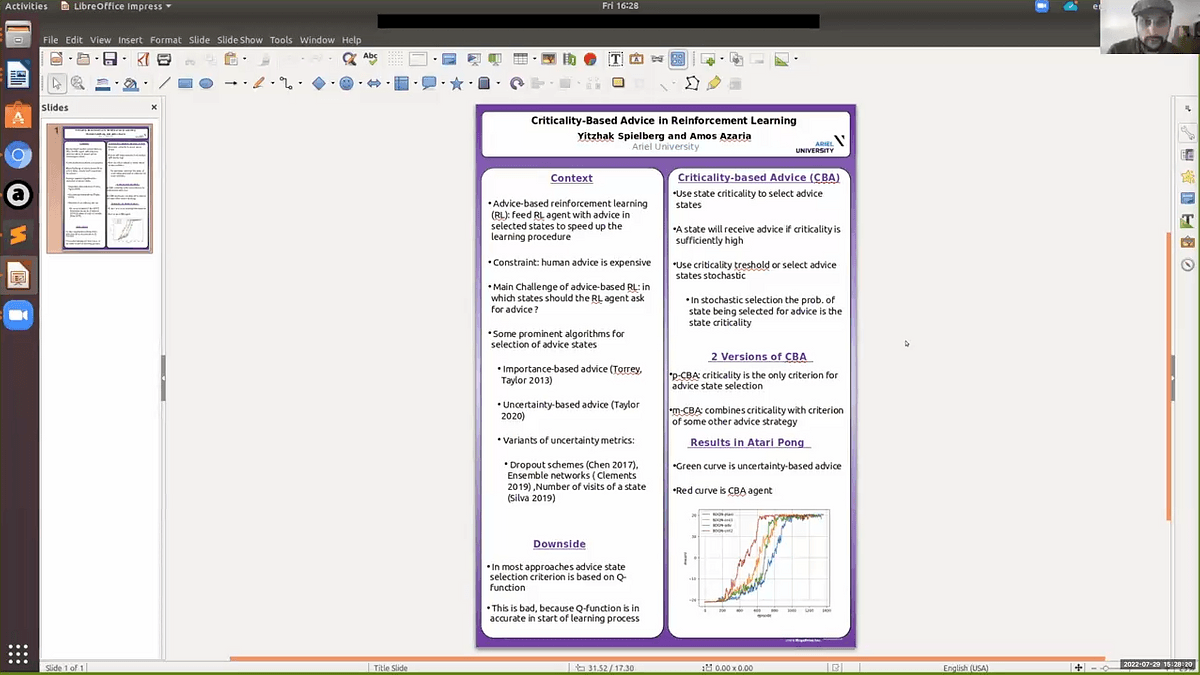Screen dimensions: 1200x675
Task: Open the Zoom app in dock
Action: (18, 315)
